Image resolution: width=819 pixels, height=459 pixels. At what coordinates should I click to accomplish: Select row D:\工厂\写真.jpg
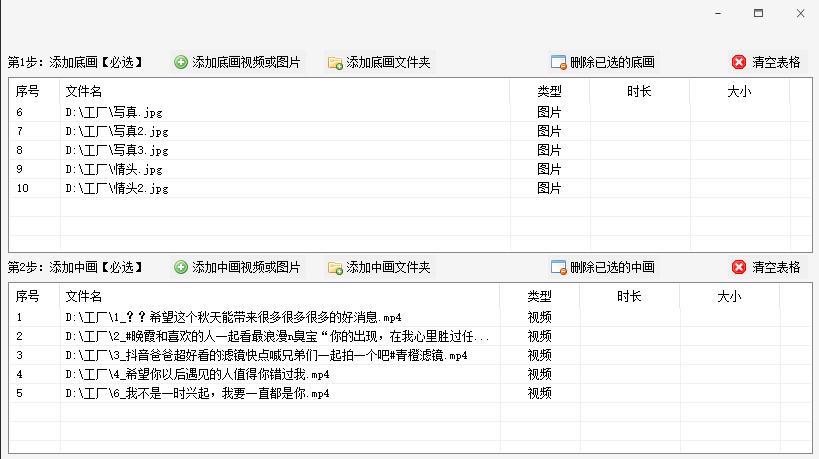tap(410, 112)
